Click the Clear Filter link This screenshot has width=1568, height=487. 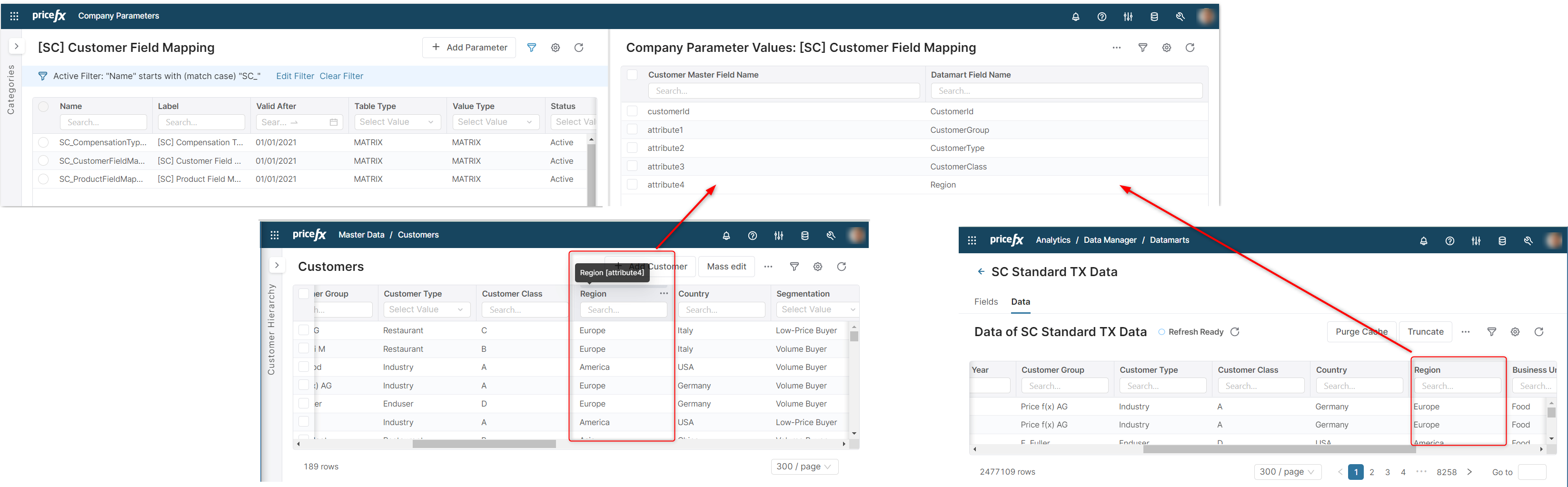click(x=341, y=76)
